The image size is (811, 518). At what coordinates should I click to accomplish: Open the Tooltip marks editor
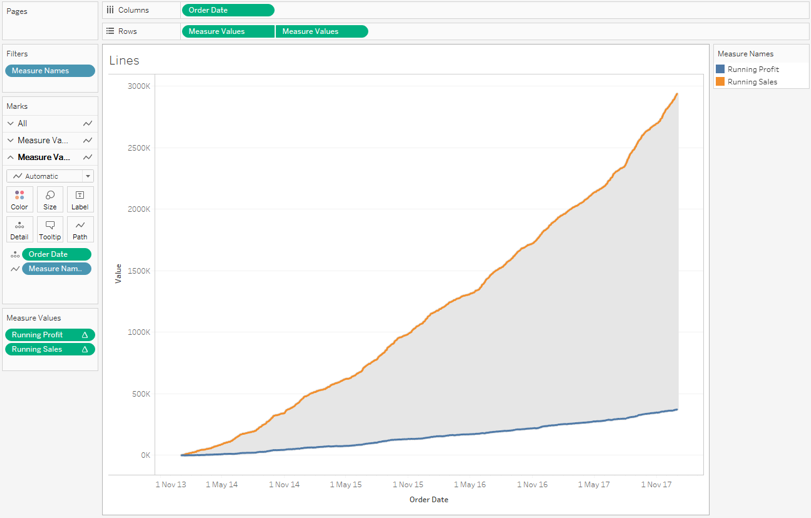point(50,230)
